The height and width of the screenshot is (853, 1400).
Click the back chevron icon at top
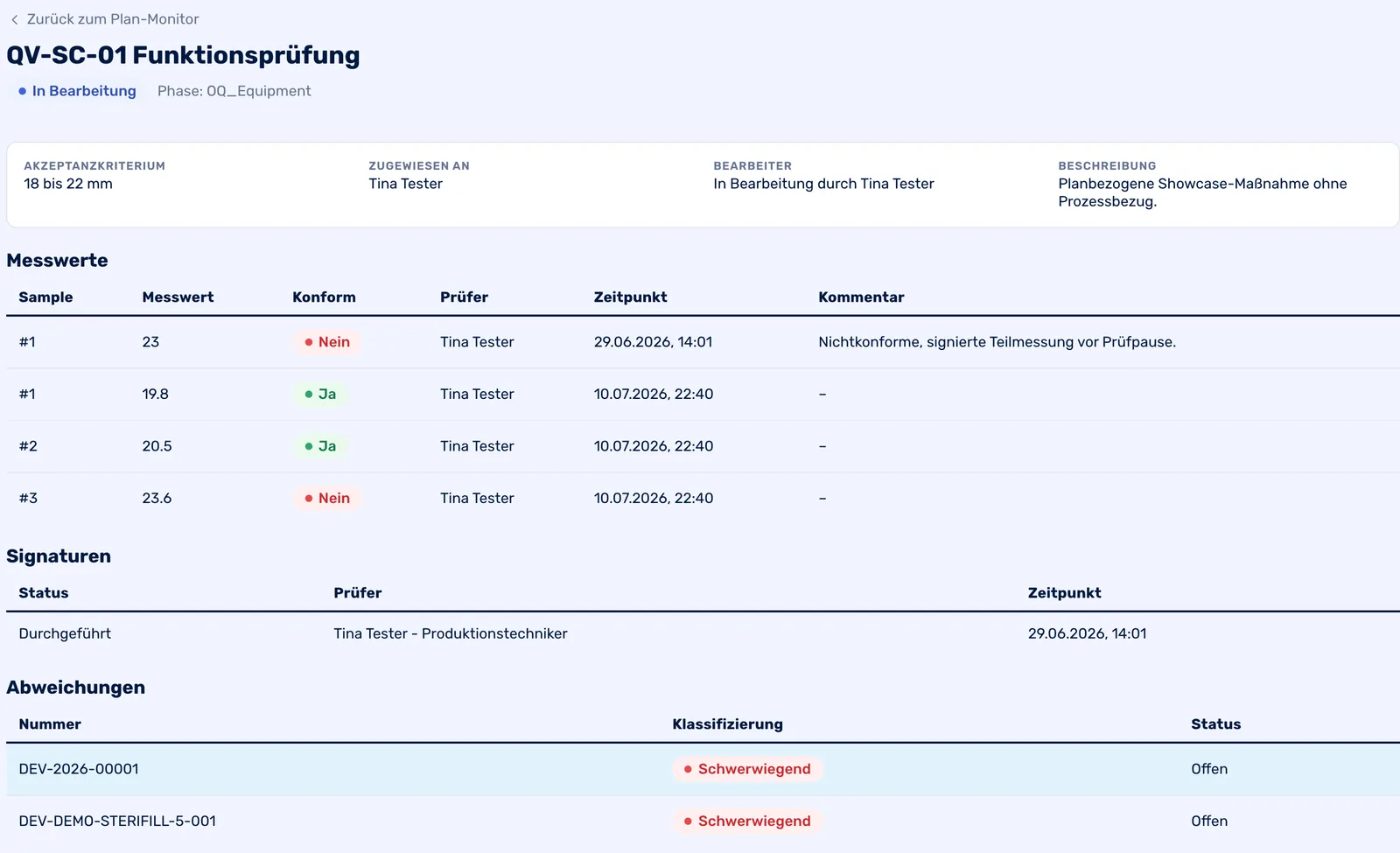(x=14, y=19)
